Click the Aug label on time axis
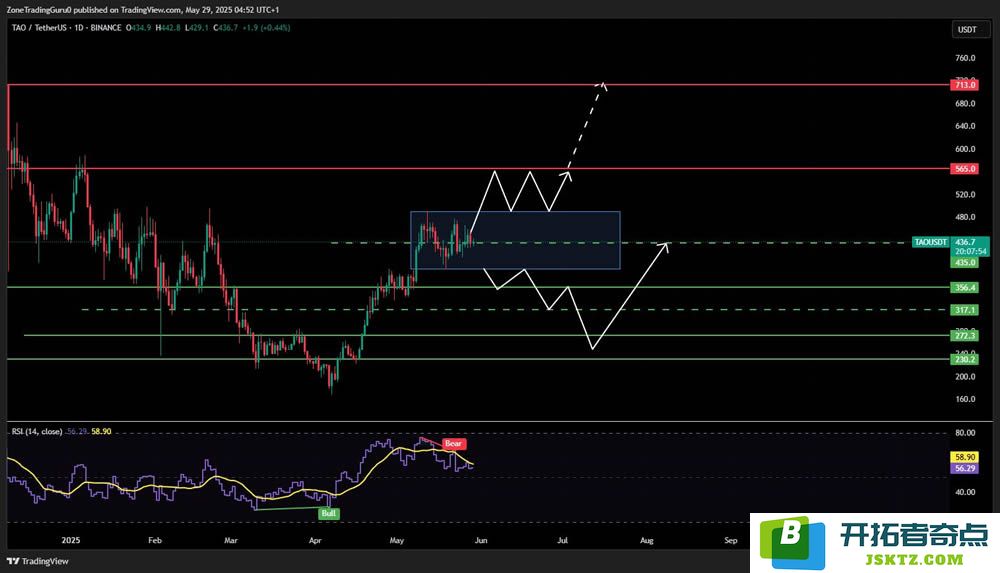This screenshot has height=573, width=1000. pyautogui.click(x=647, y=540)
